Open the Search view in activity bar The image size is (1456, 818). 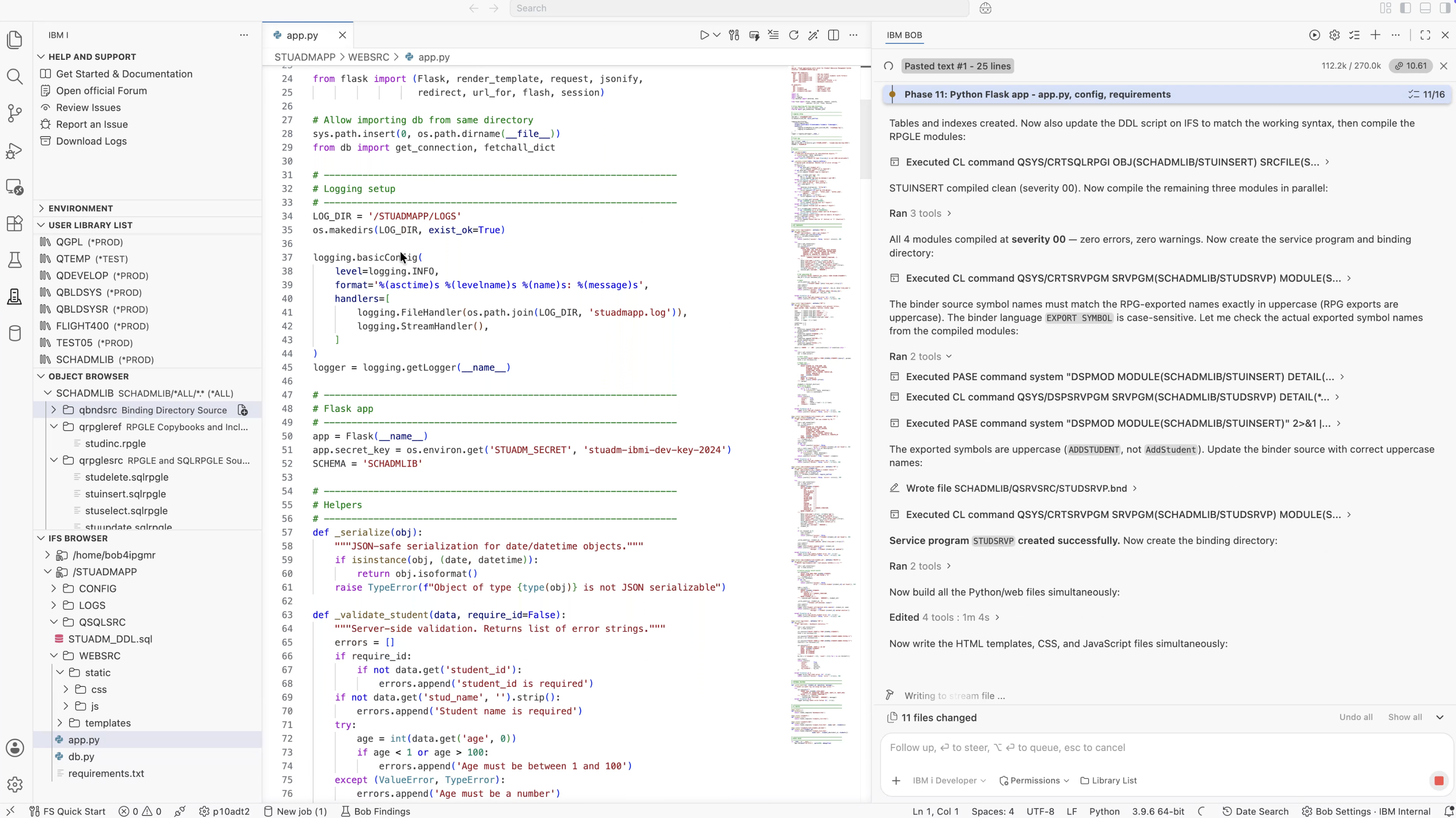coord(15,77)
